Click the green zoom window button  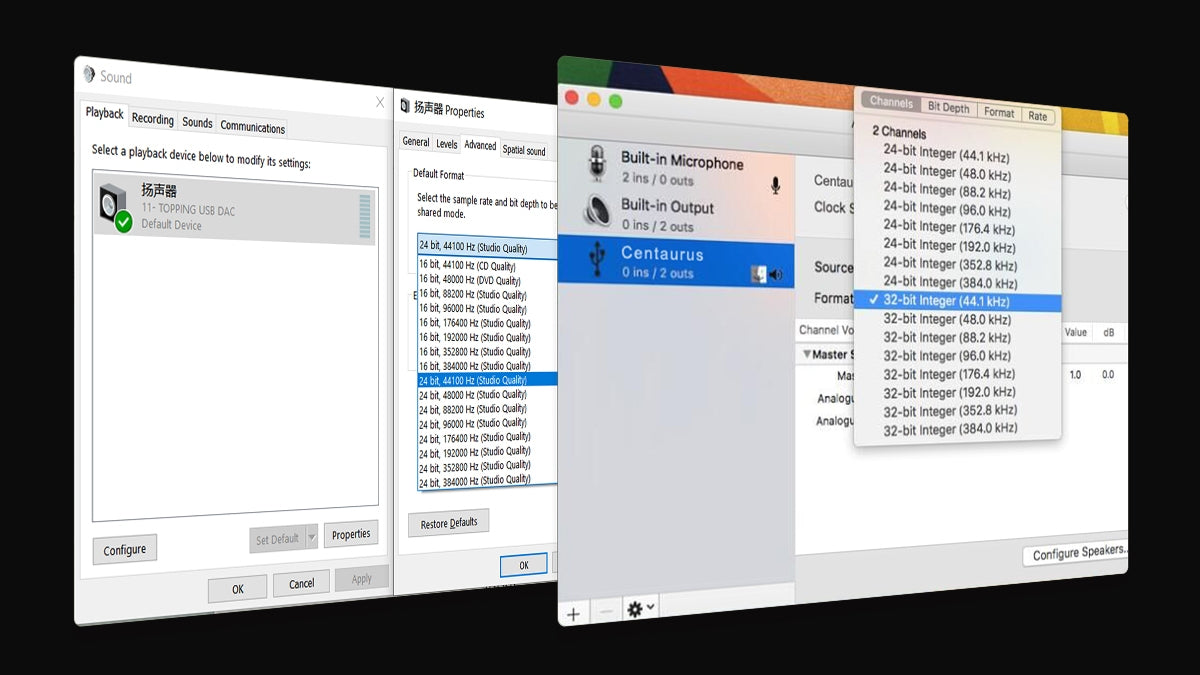pyautogui.click(x=616, y=101)
